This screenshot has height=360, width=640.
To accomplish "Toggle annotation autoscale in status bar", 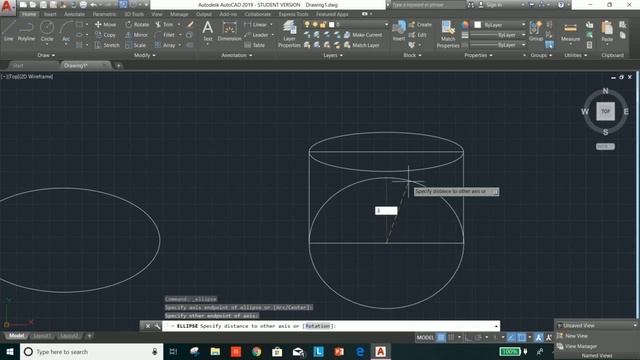I will 549,337.
